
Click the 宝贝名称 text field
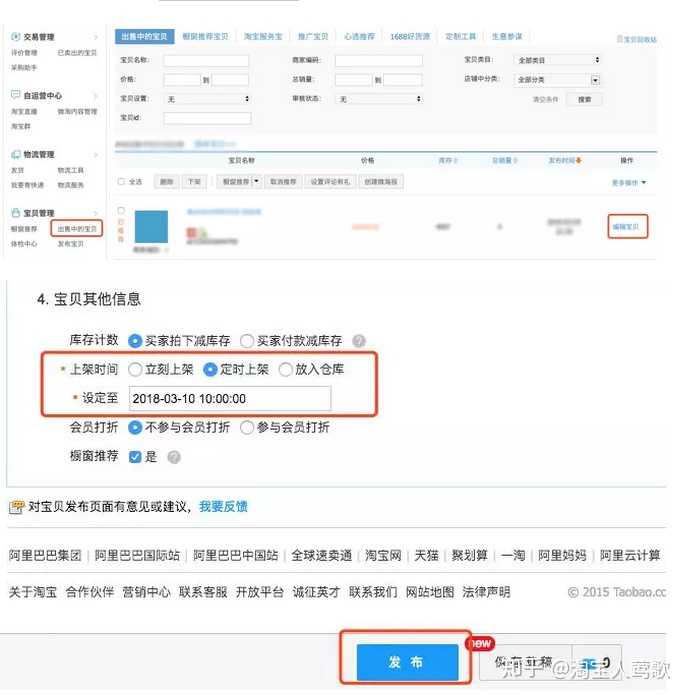tap(206, 60)
